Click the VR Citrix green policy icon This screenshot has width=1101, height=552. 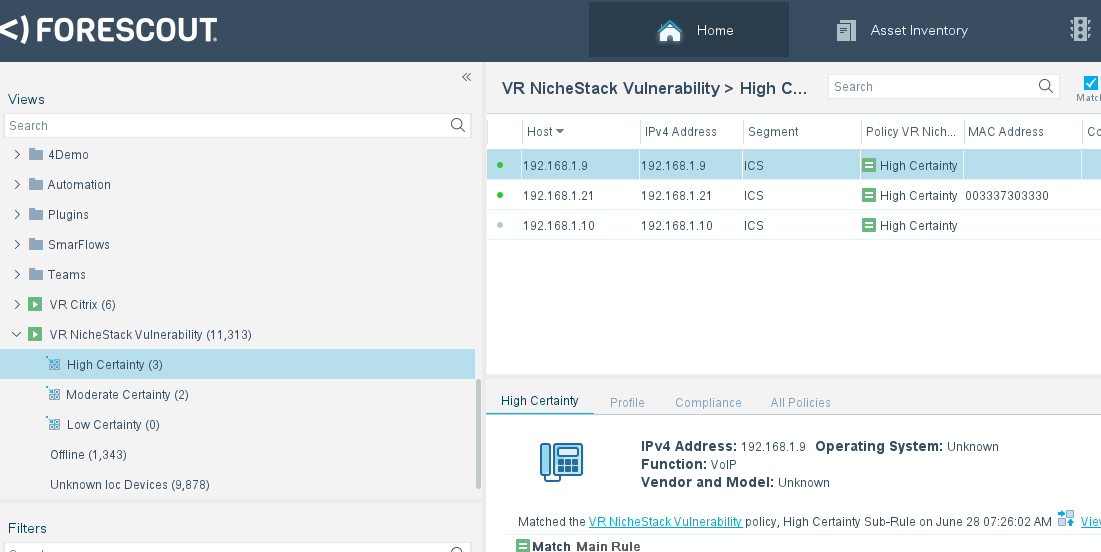tap(35, 305)
